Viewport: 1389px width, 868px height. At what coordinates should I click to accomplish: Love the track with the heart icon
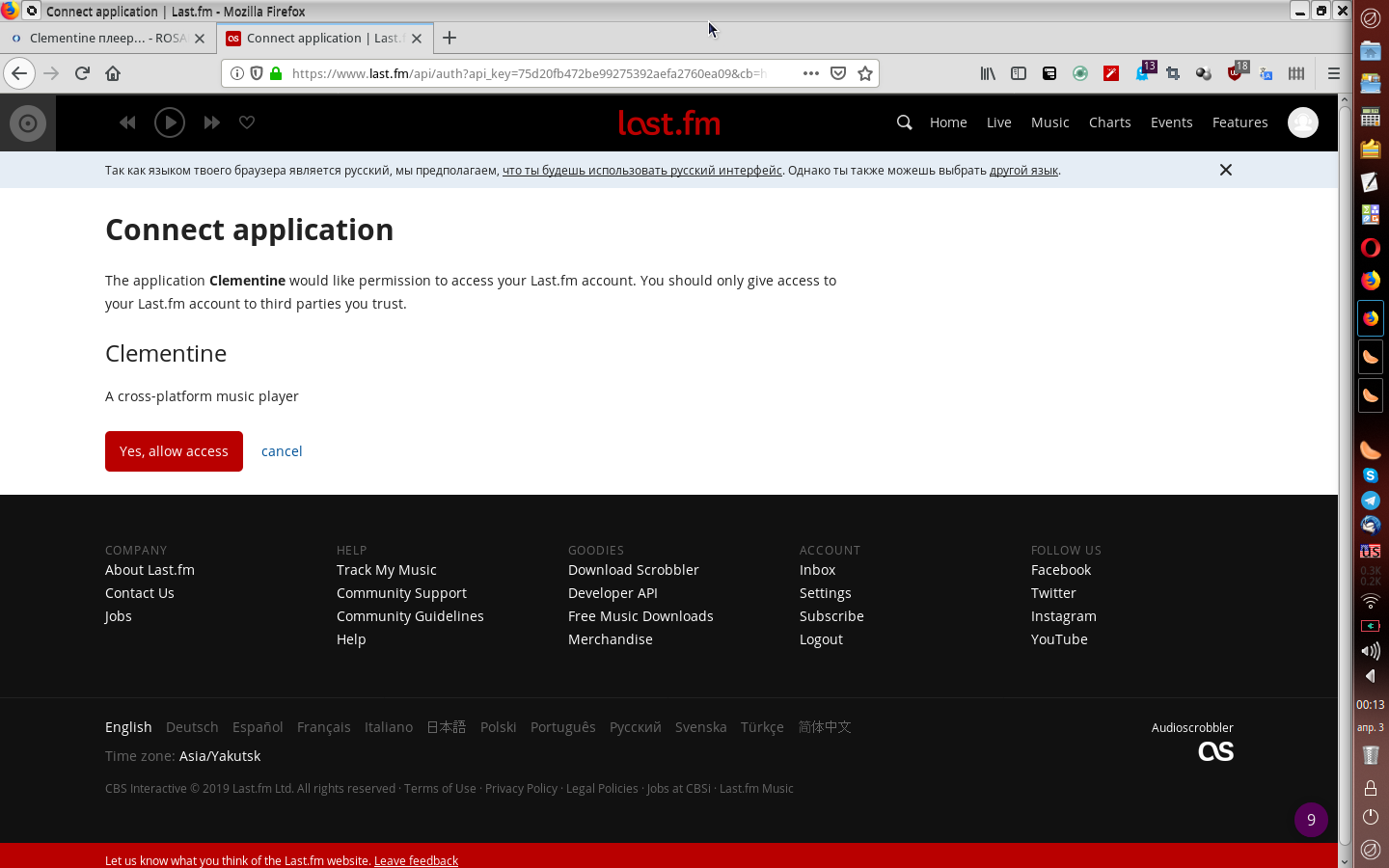click(x=247, y=122)
